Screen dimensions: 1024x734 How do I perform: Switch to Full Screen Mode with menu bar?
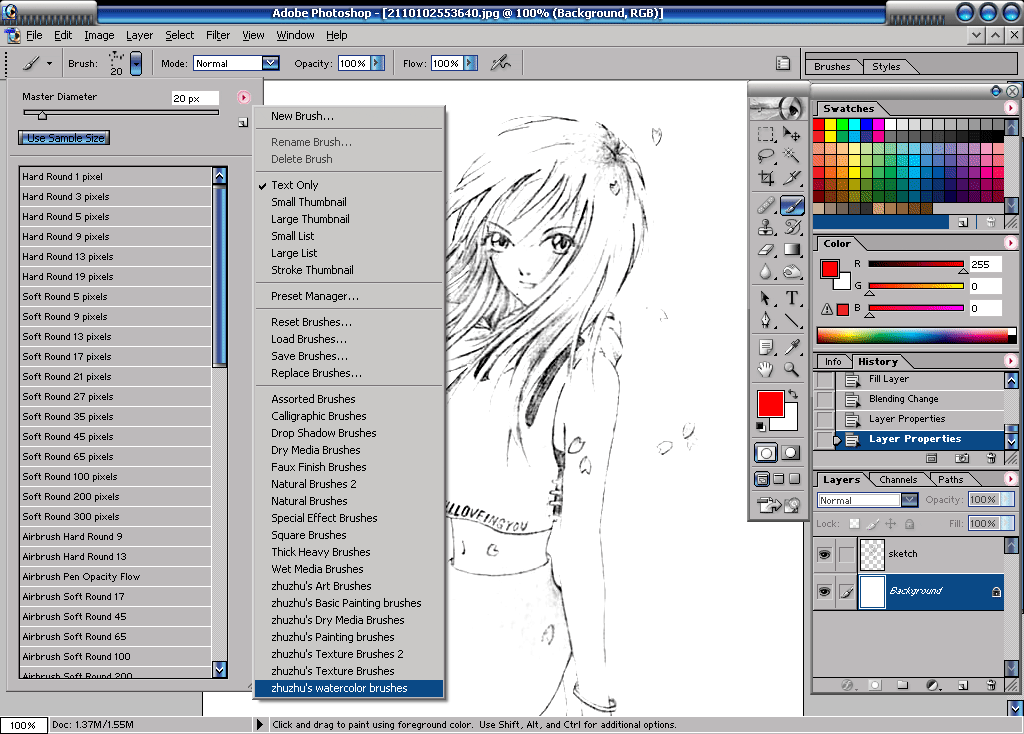tap(778, 479)
